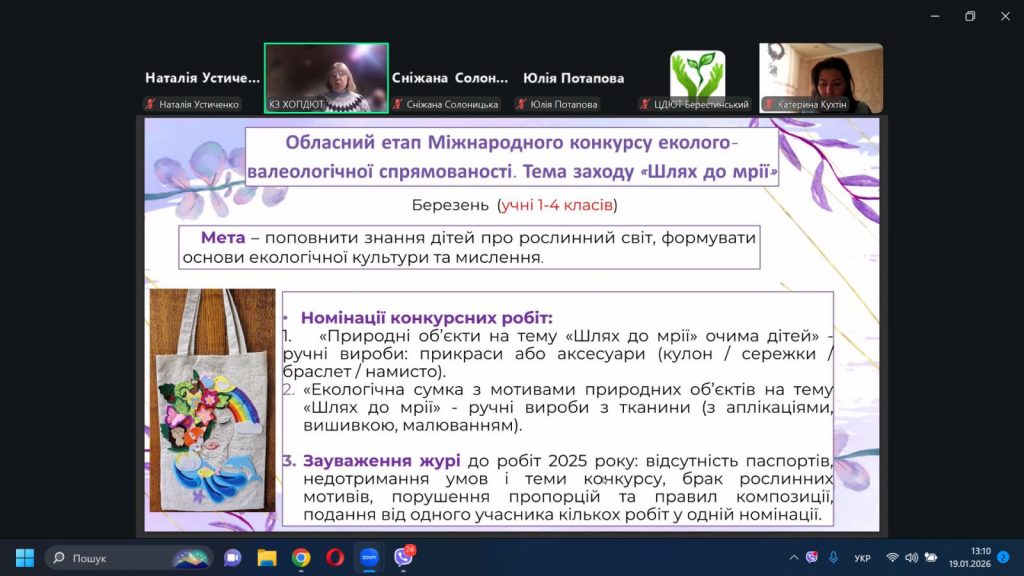Click Наталія Устиченко participant tile
Image resolution: width=1024 pixels, height=576 pixels.
[x=202, y=78]
